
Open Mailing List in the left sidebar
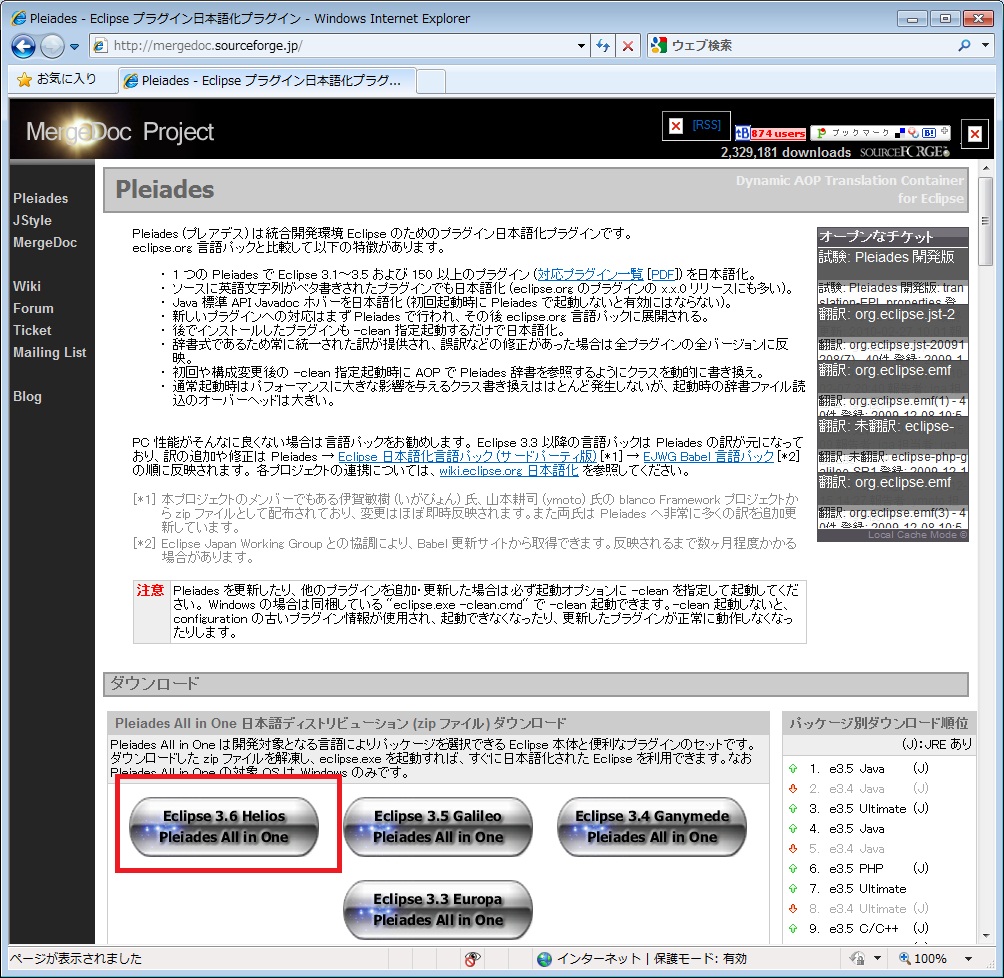point(49,352)
